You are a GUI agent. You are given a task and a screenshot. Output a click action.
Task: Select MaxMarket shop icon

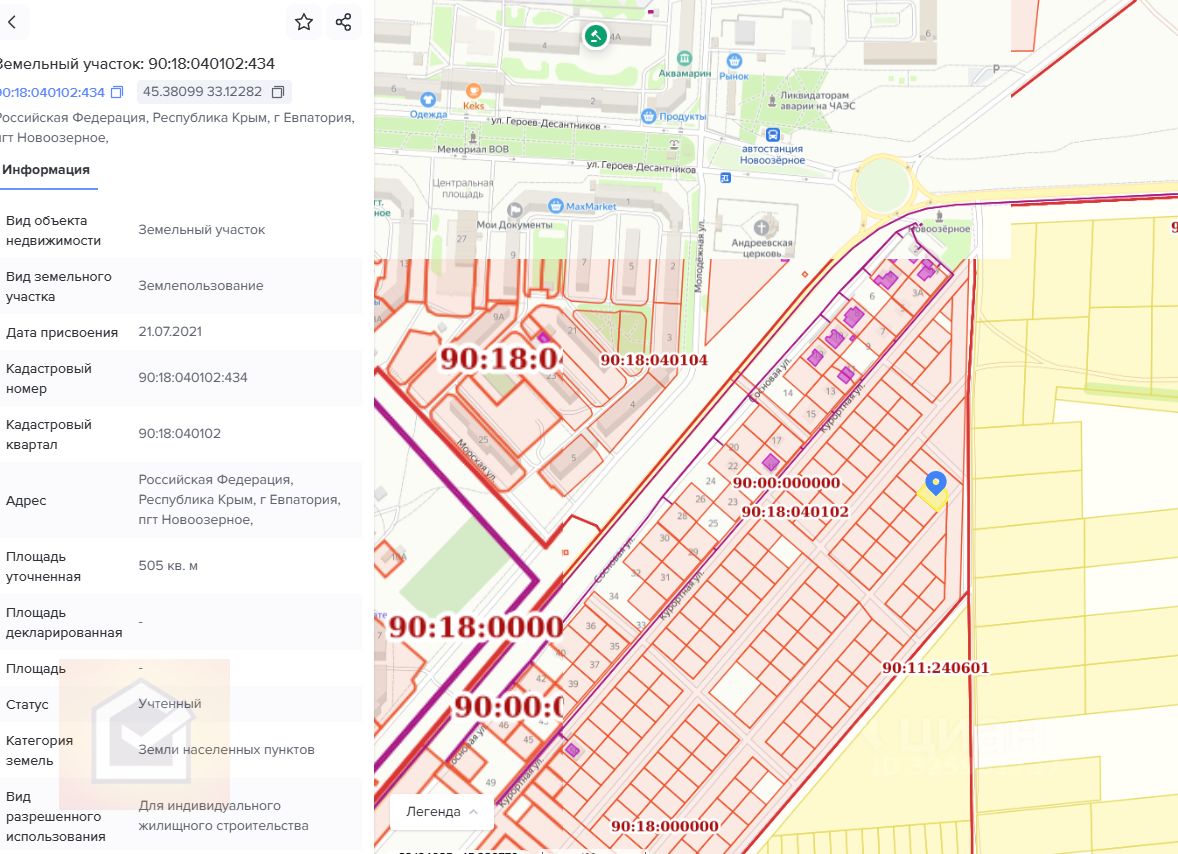[556, 206]
